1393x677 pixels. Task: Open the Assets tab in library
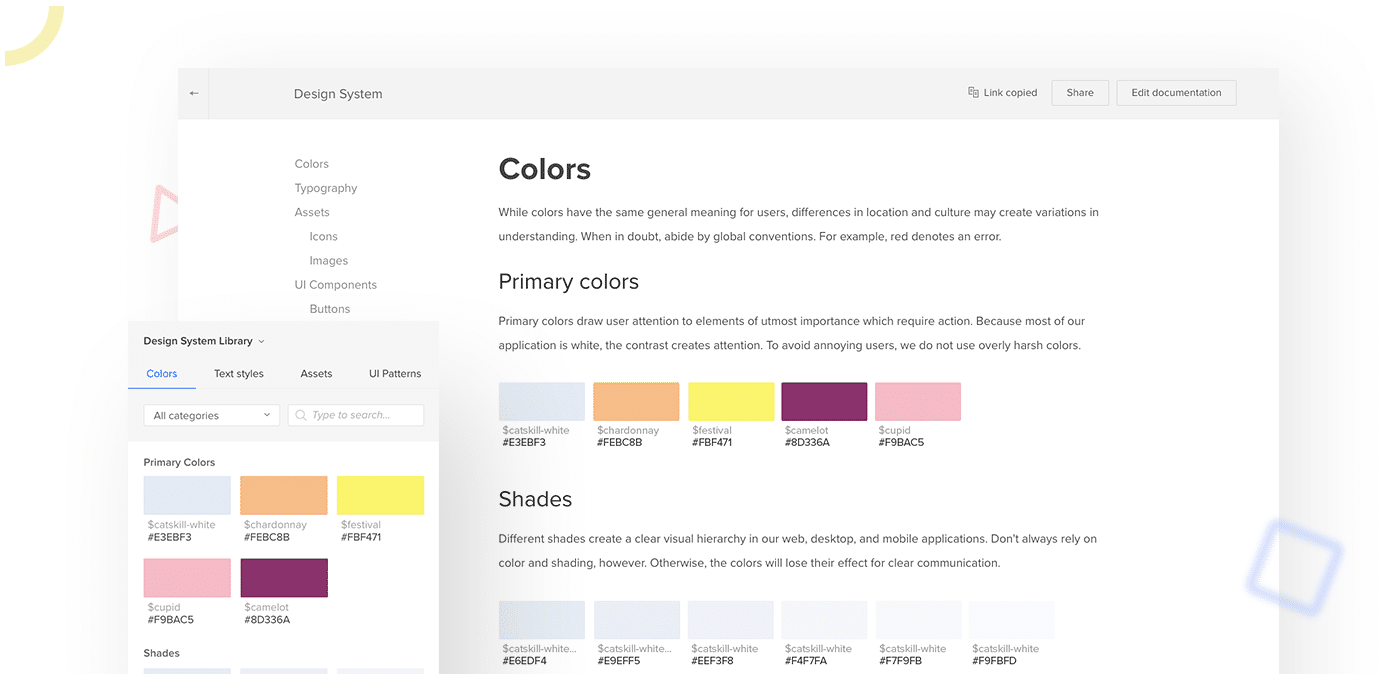(x=316, y=373)
